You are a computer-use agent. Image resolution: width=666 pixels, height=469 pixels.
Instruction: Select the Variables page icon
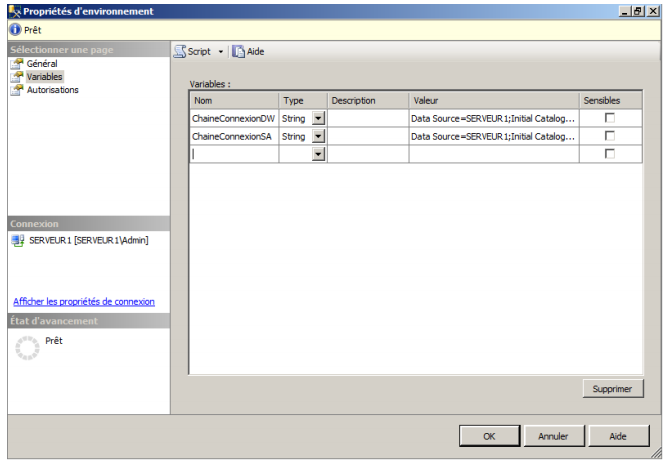(17, 77)
